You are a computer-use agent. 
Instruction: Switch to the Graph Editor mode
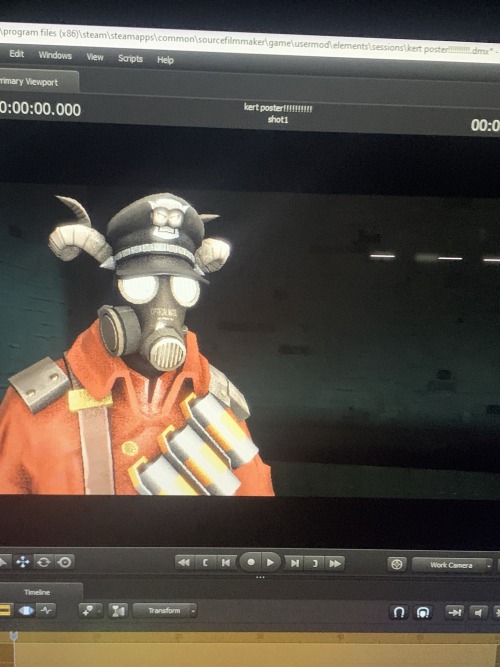(x=46, y=611)
